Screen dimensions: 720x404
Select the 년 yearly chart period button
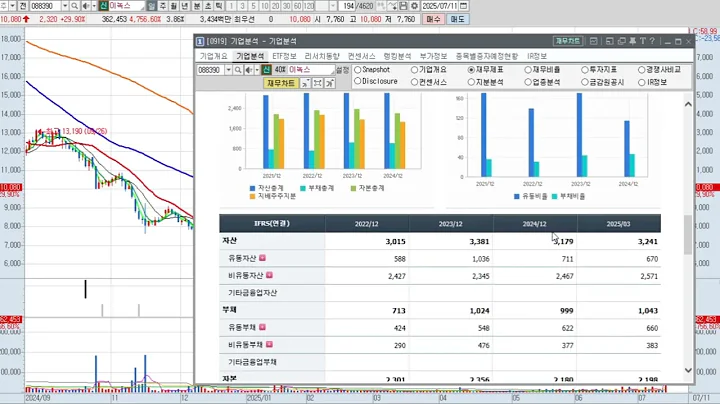click(185, 6)
